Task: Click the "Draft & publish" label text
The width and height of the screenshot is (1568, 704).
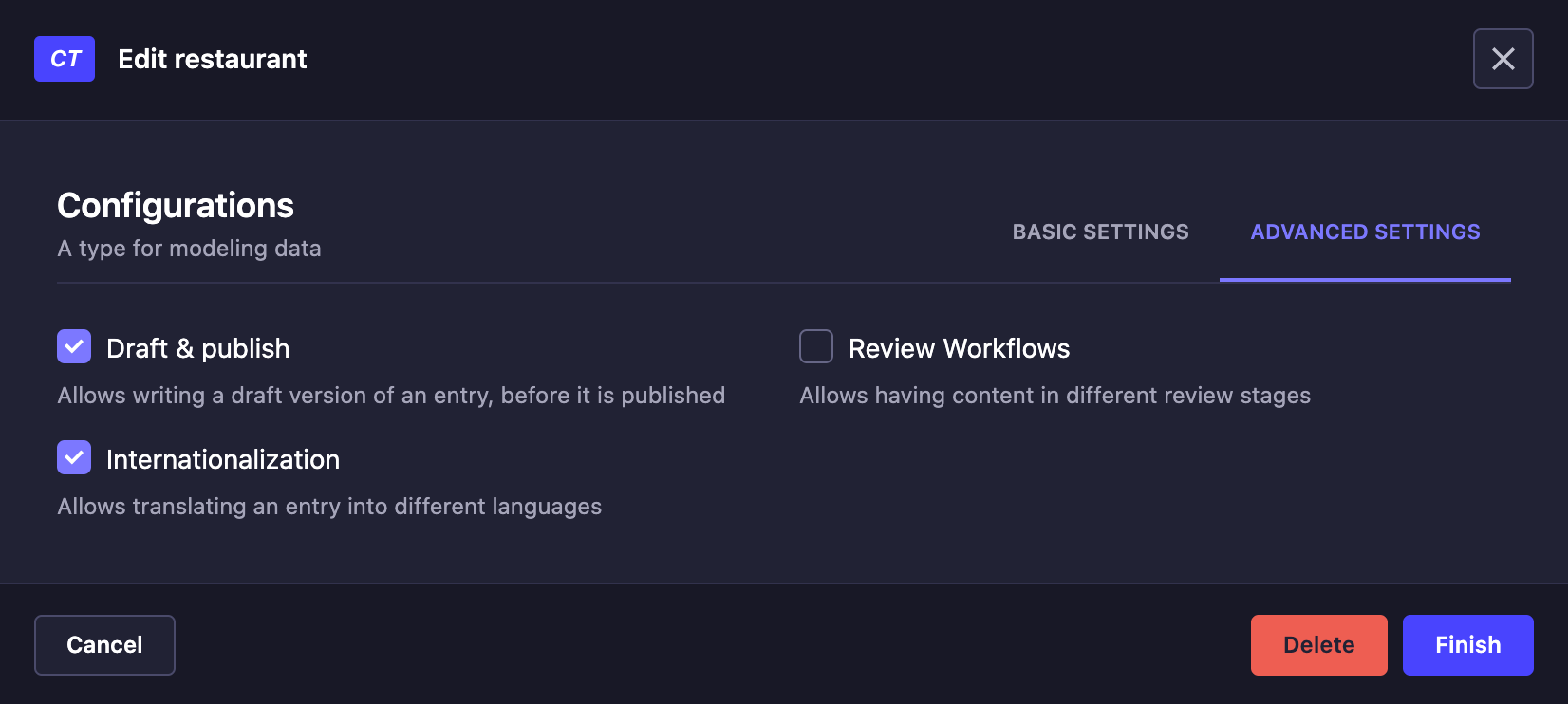Action: coord(197,348)
